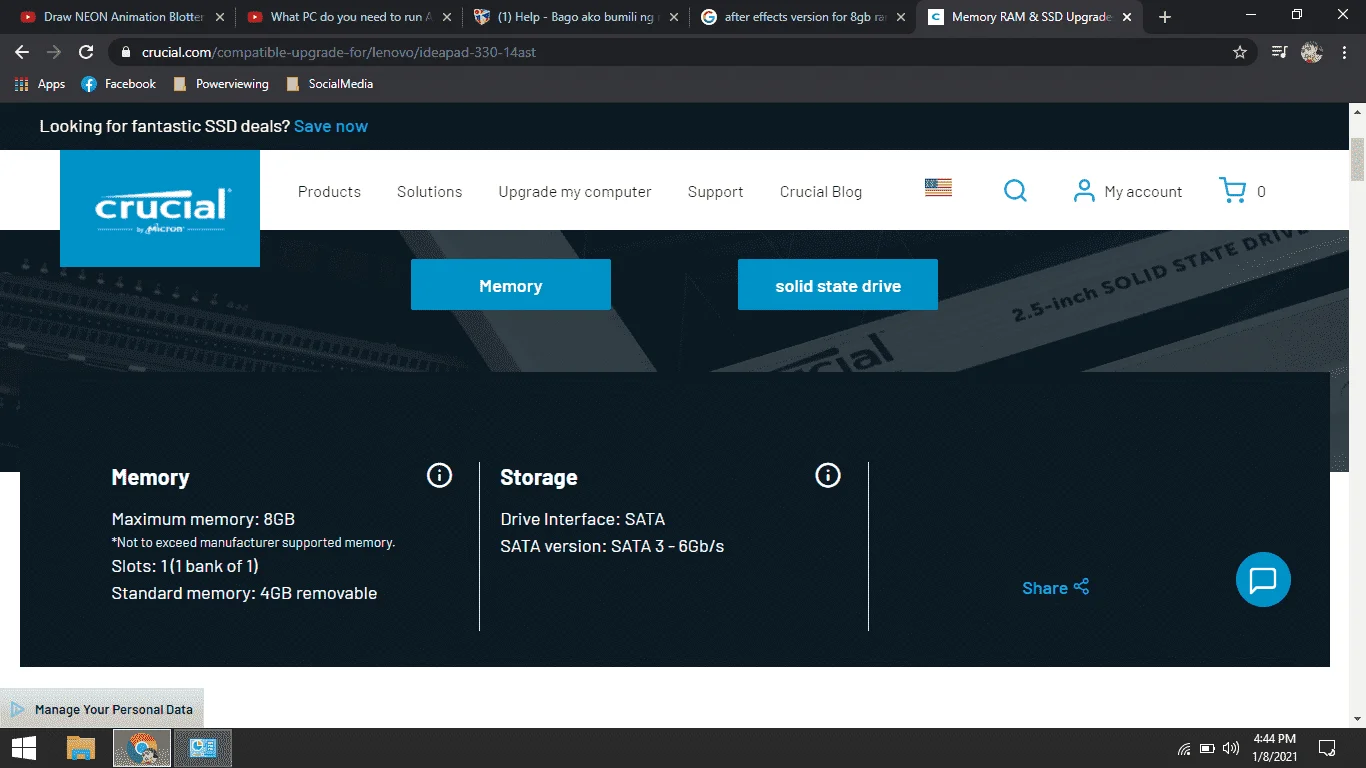Bookmark this page with the star icon
Screen dimensions: 1366x768
click(1240, 52)
